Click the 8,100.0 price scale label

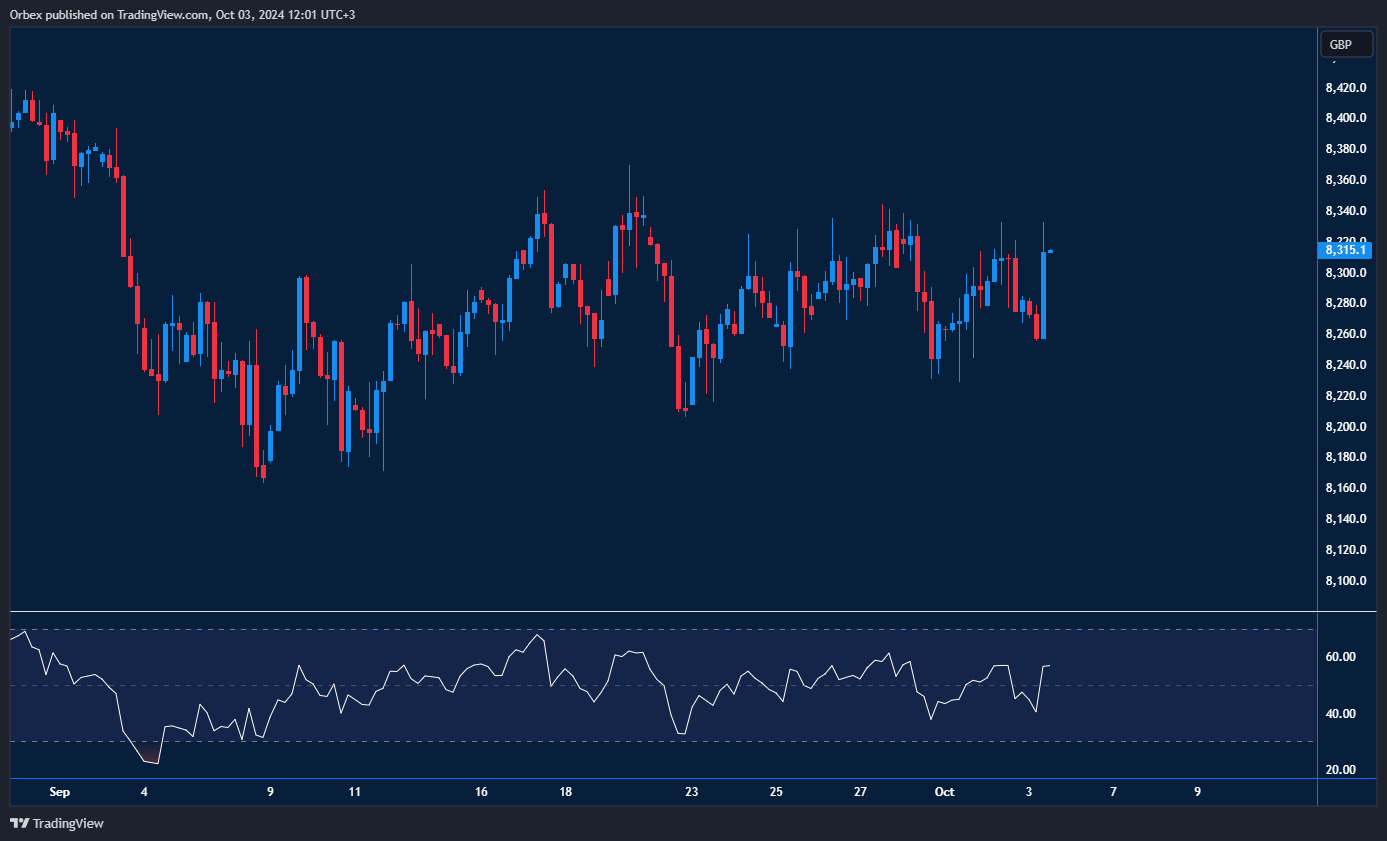(1345, 581)
